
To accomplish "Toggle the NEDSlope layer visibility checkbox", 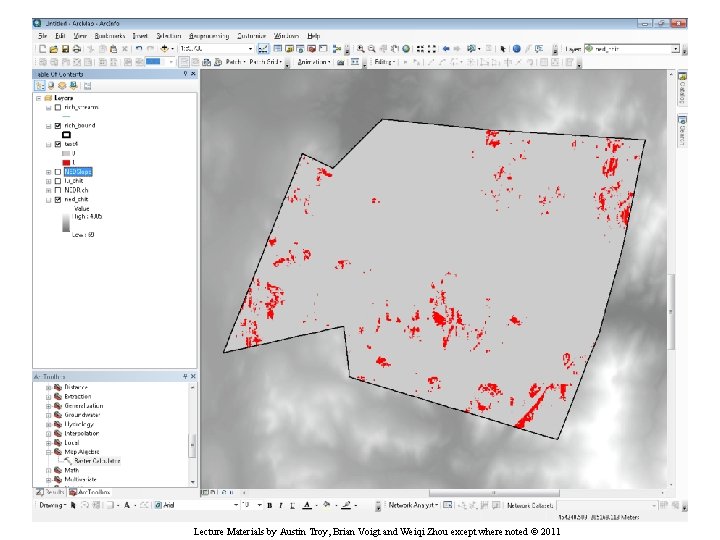I will click(58, 172).
